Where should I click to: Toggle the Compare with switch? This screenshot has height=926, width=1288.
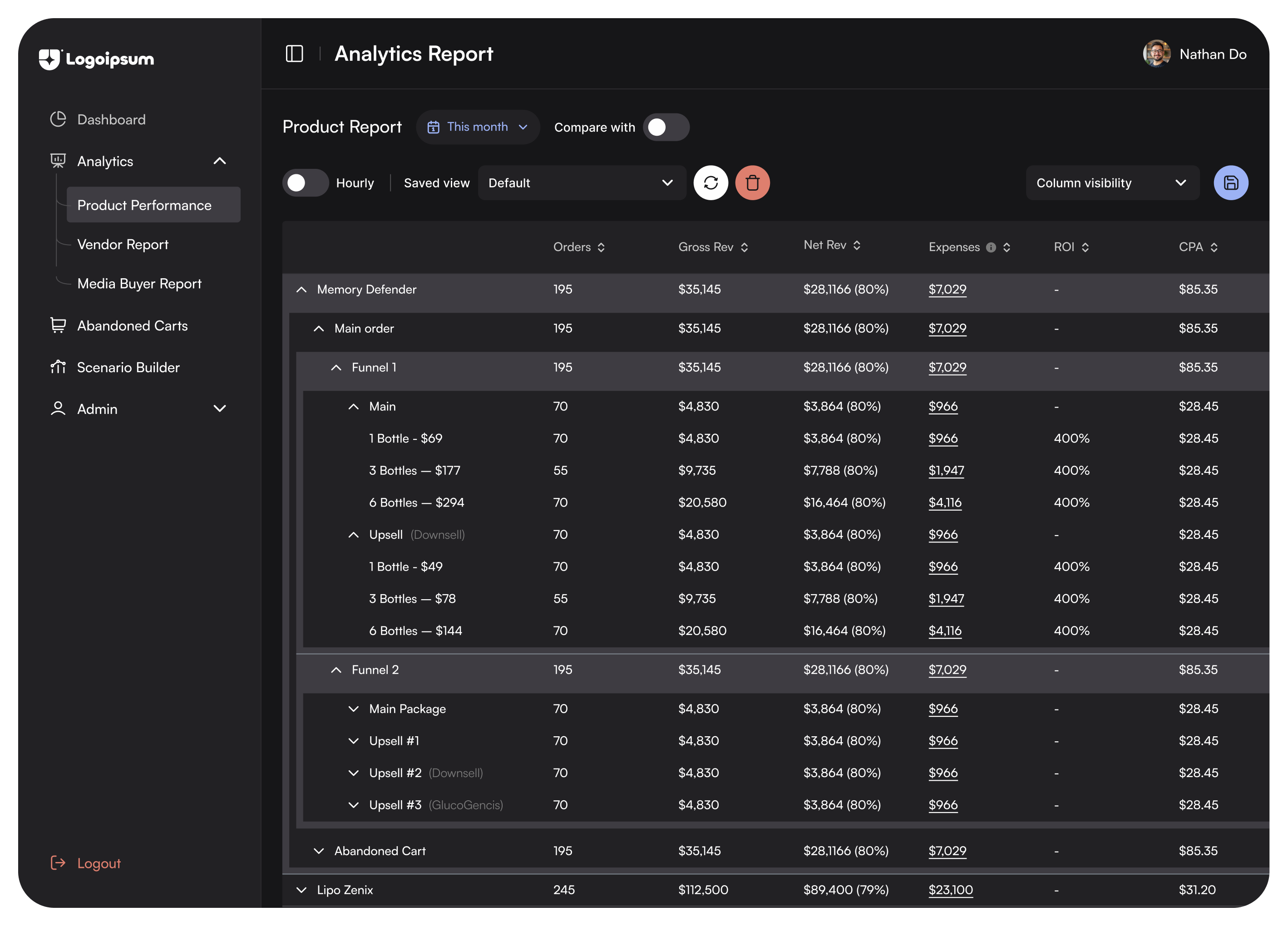[x=666, y=127]
